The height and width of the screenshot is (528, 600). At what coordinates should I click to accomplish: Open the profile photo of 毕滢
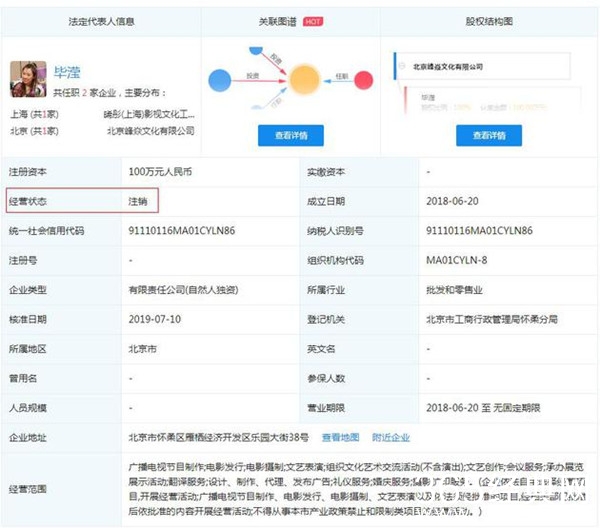[x=28, y=79]
